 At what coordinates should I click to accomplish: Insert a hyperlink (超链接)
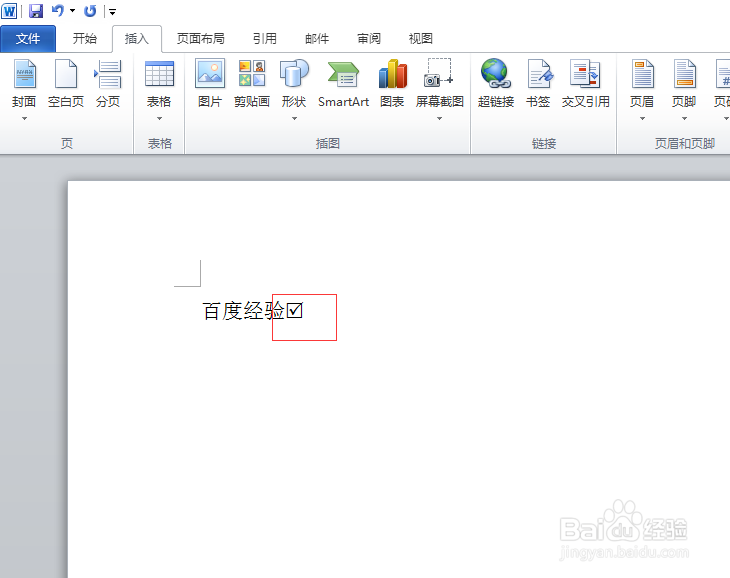(496, 84)
